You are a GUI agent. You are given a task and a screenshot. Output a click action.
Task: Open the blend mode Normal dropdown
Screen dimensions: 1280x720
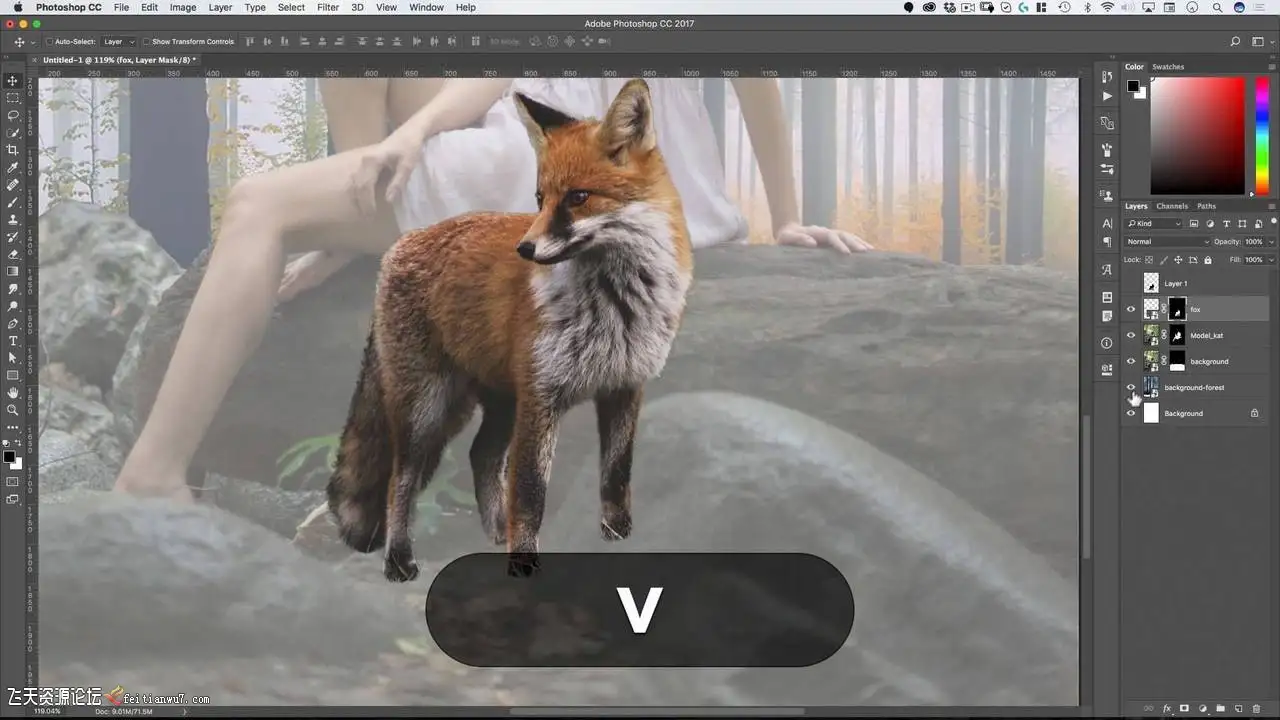(x=1167, y=242)
